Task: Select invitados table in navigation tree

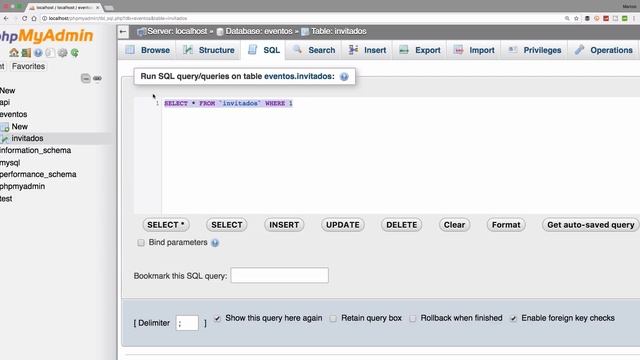Action: tap(27, 138)
